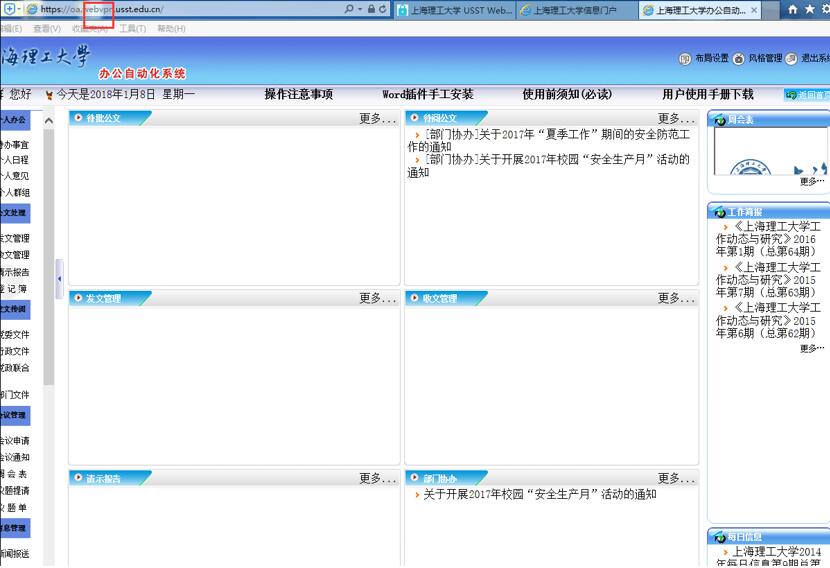This screenshot has height=568, width=830.
Task: Expand 更多 in the 发文管理 panel
Action: (378, 298)
